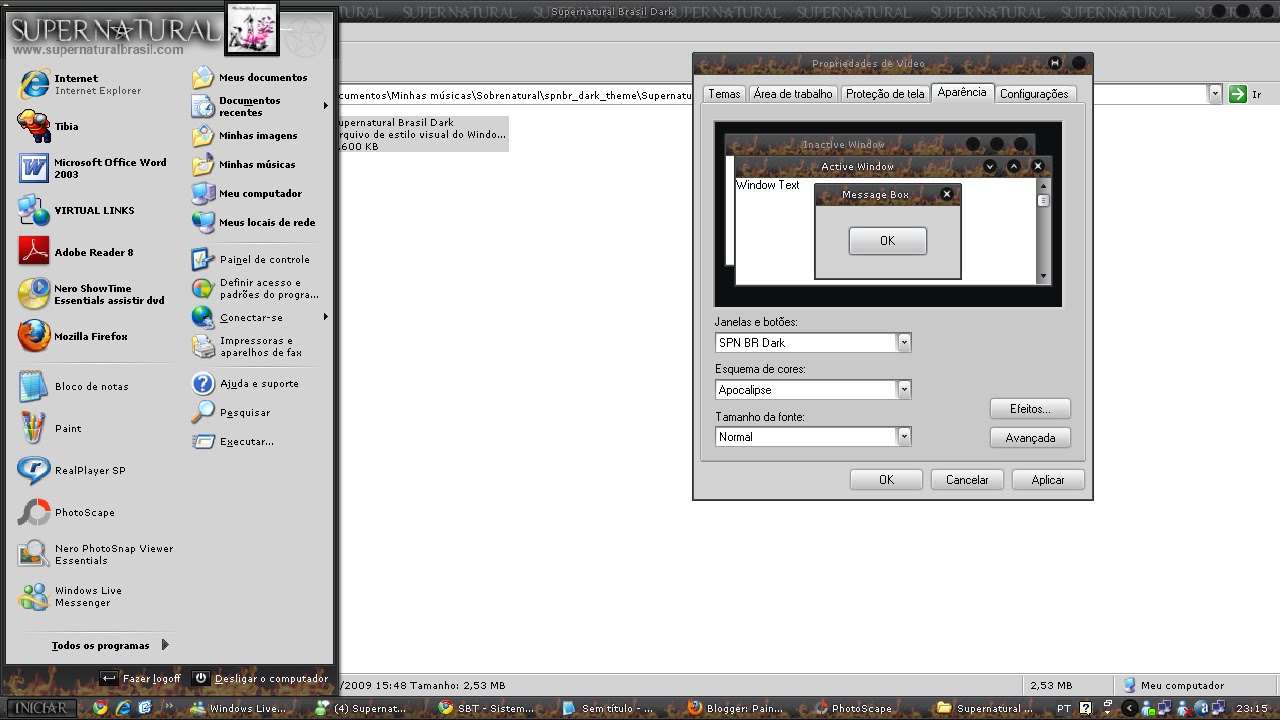Click the Aplicar button
1280x720 pixels.
[1048, 480]
